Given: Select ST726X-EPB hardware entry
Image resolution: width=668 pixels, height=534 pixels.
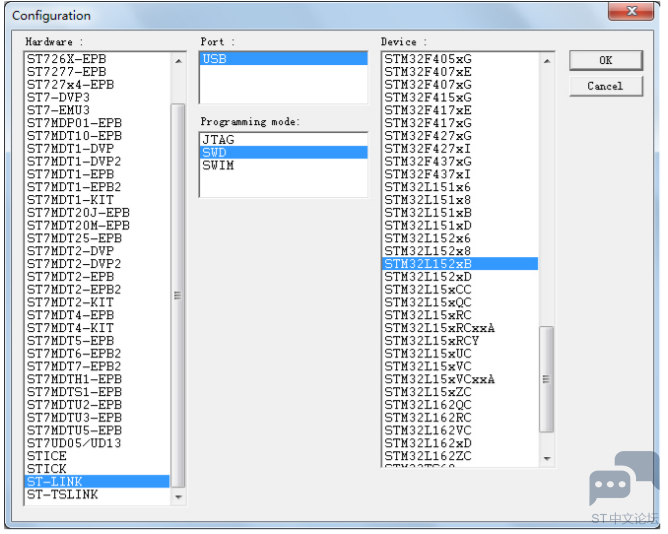Looking at the screenshot, I should tap(97, 59).
